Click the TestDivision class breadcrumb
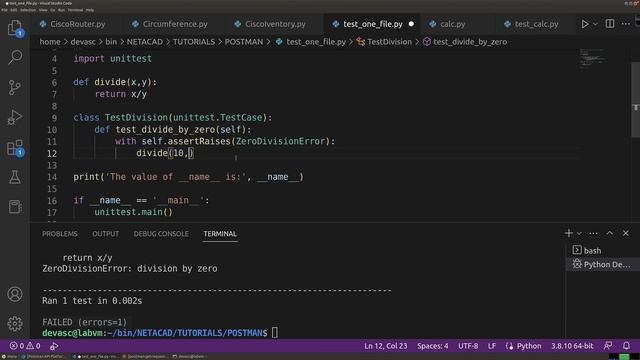The image size is (640, 360). 384,42
